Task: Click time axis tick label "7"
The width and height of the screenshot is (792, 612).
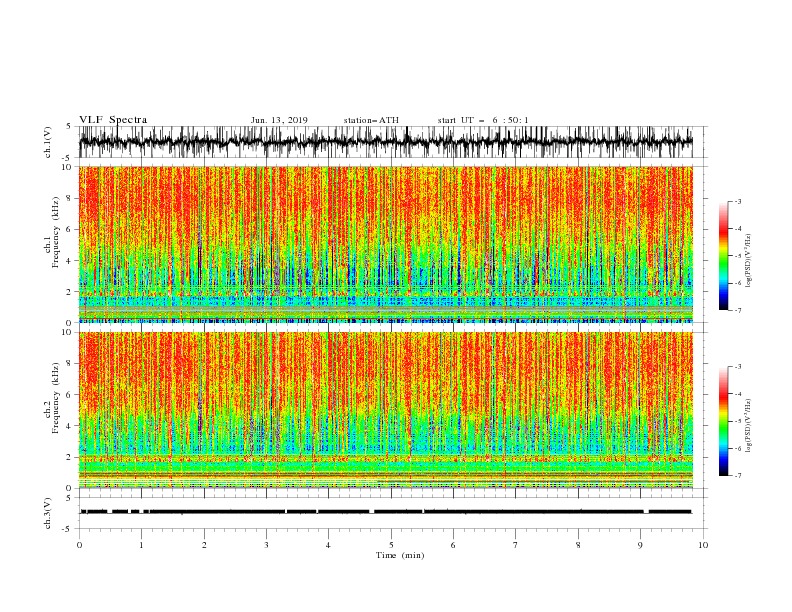Action: tap(516, 545)
